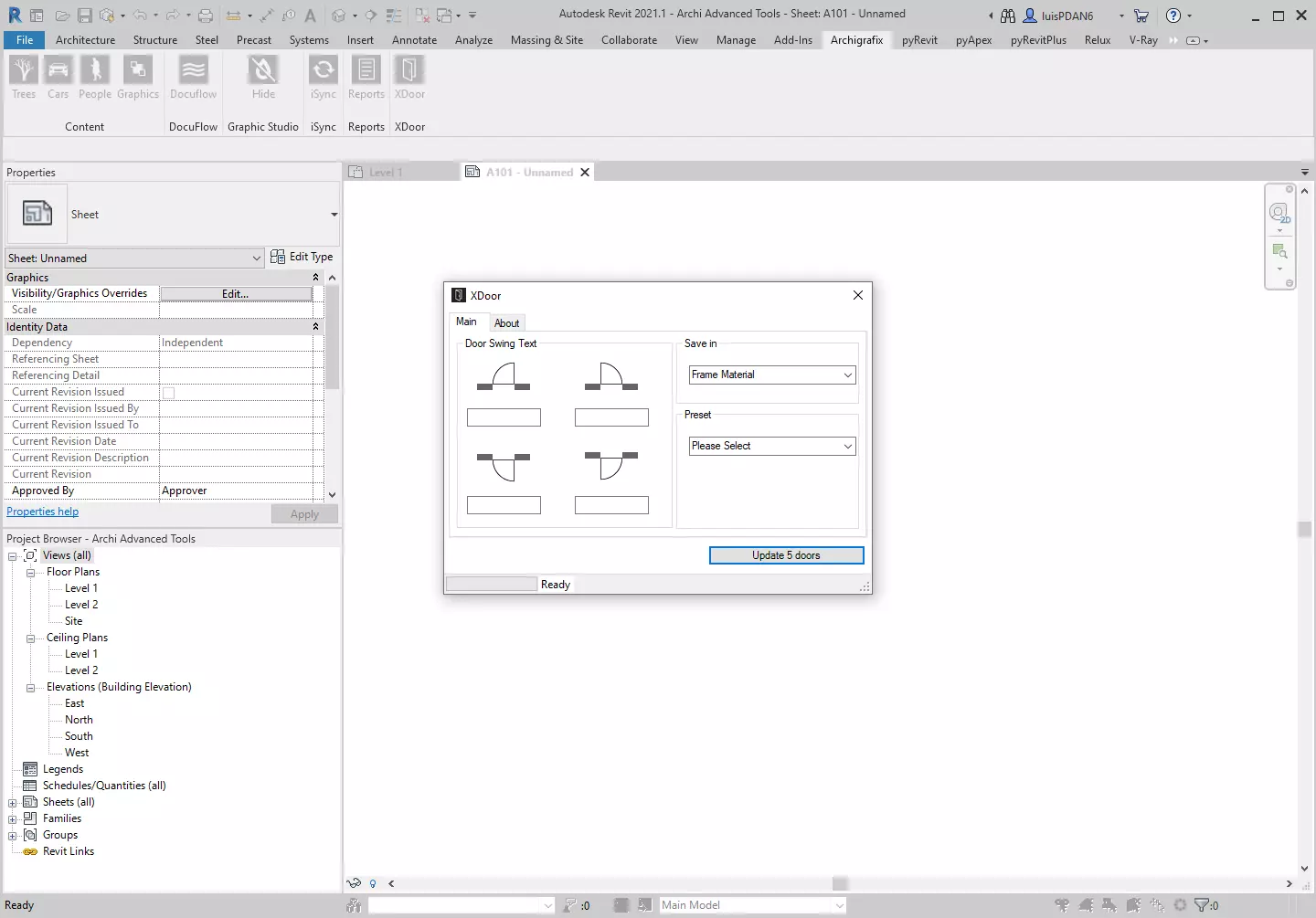Image resolution: width=1316 pixels, height=918 pixels.
Task: Launch the Docuflow tool
Action: 193,79
